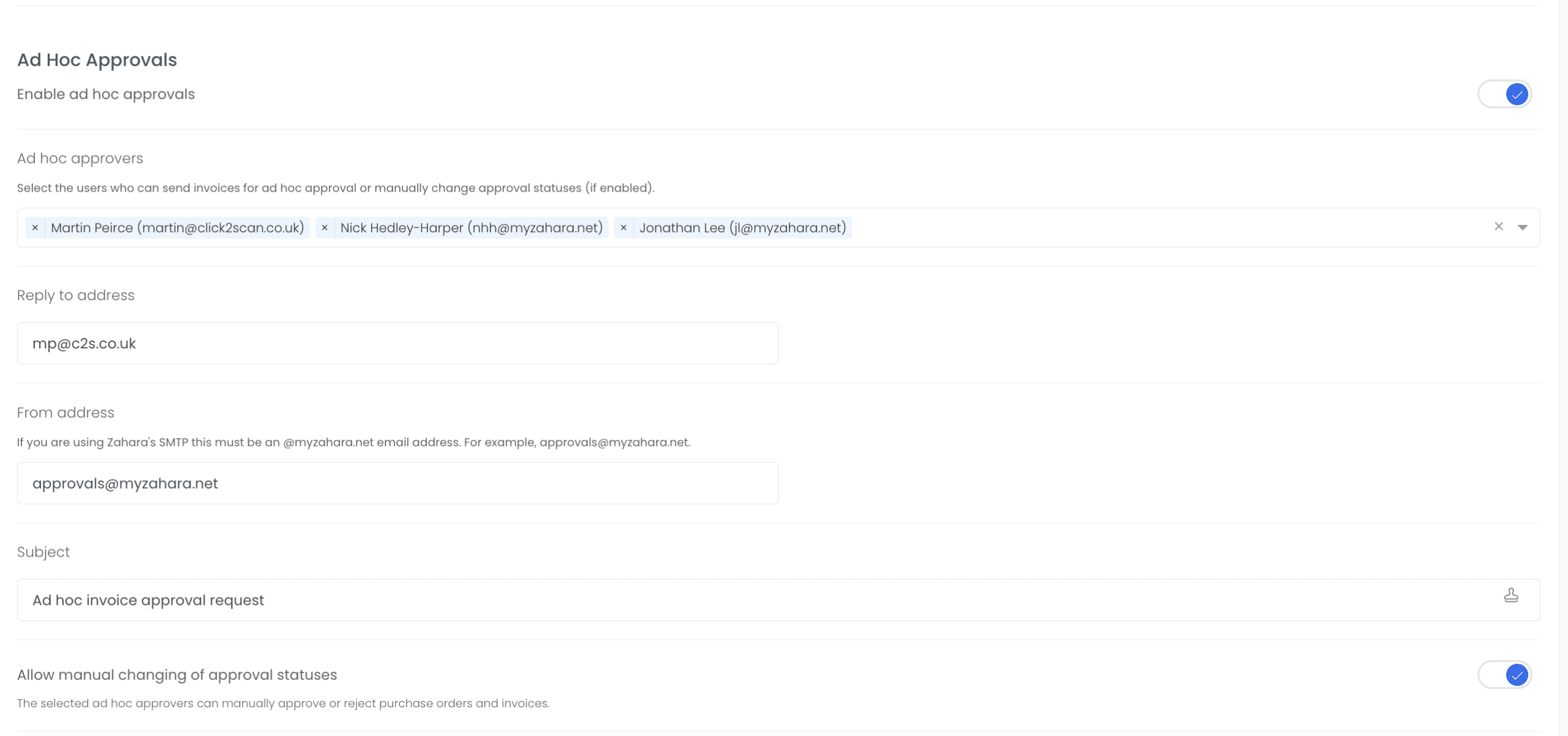Click the Martin Peirce approver label
Image resolution: width=1568 pixels, height=736 pixels.
pos(178,228)
